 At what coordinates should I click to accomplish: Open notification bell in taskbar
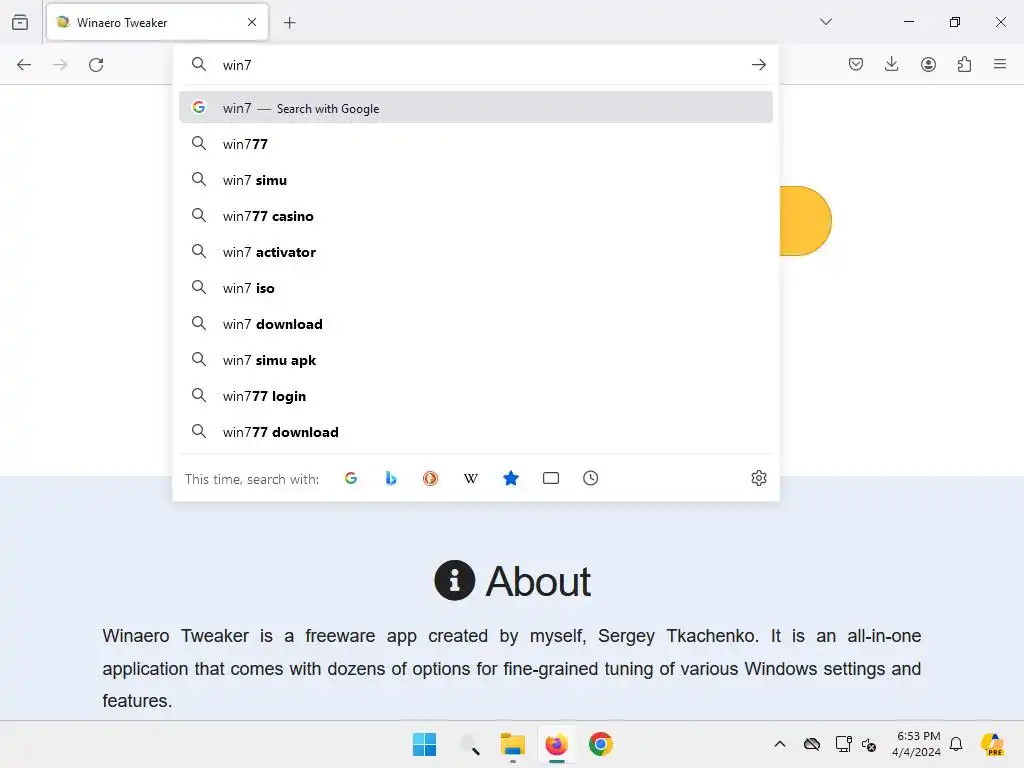[956, 744]
